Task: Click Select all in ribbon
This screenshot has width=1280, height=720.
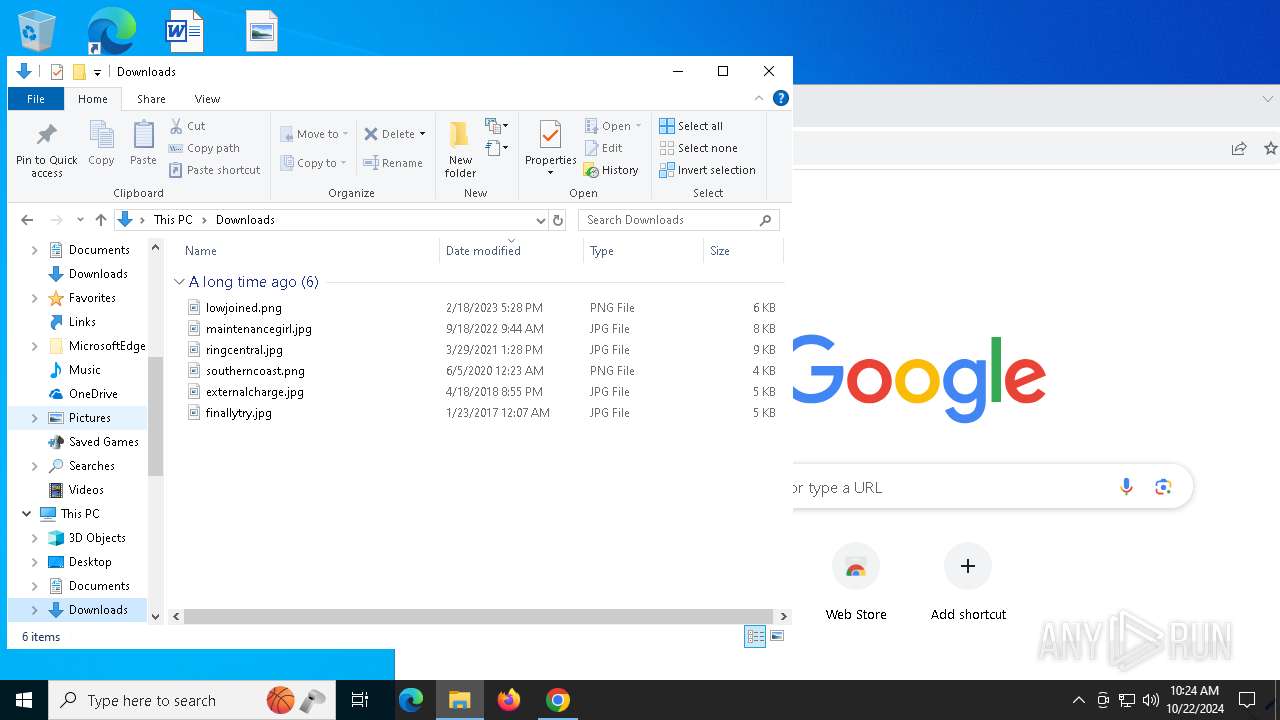Action: [691, 126]
